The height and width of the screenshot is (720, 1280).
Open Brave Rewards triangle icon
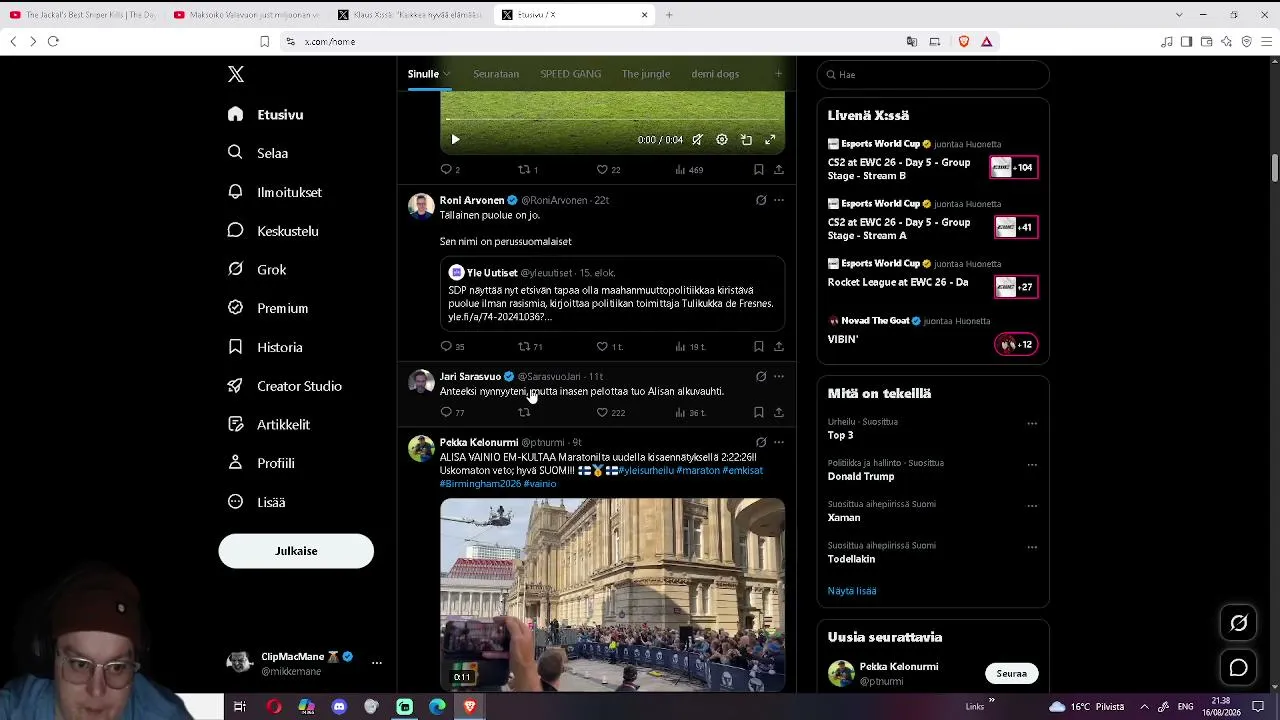tap(986, 42)
